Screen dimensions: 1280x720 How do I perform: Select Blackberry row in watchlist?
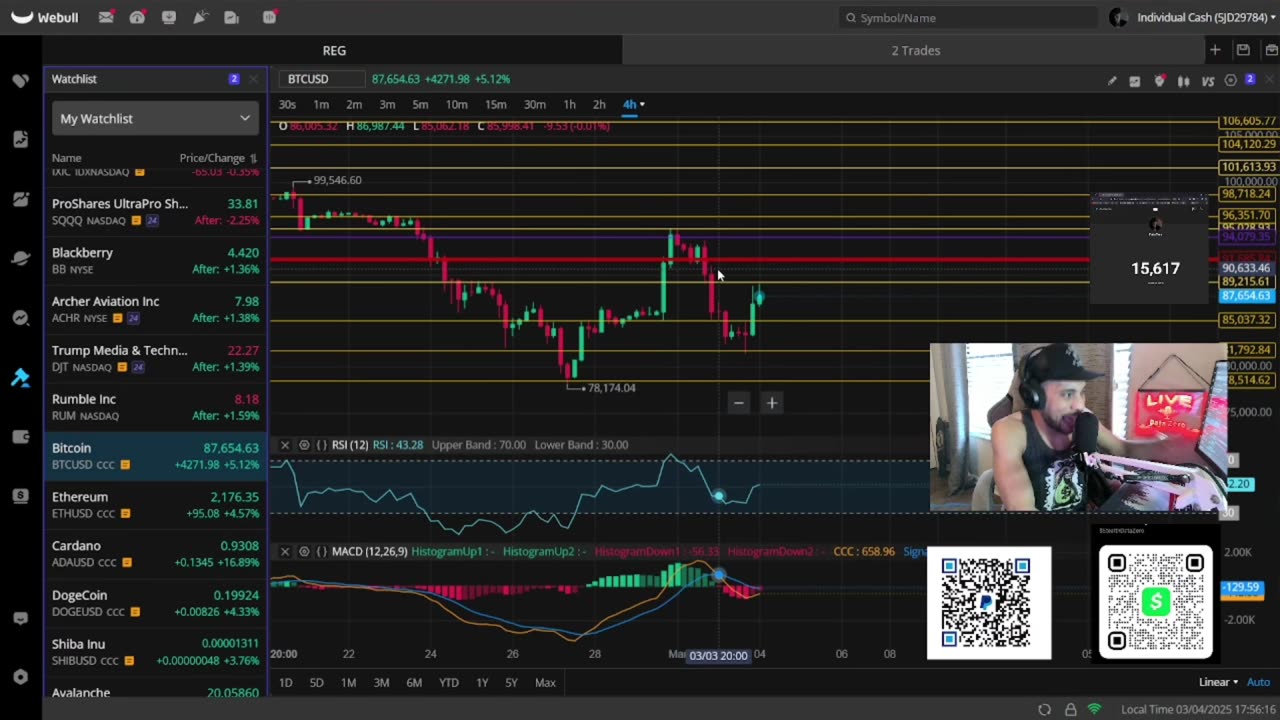(155, 261)
